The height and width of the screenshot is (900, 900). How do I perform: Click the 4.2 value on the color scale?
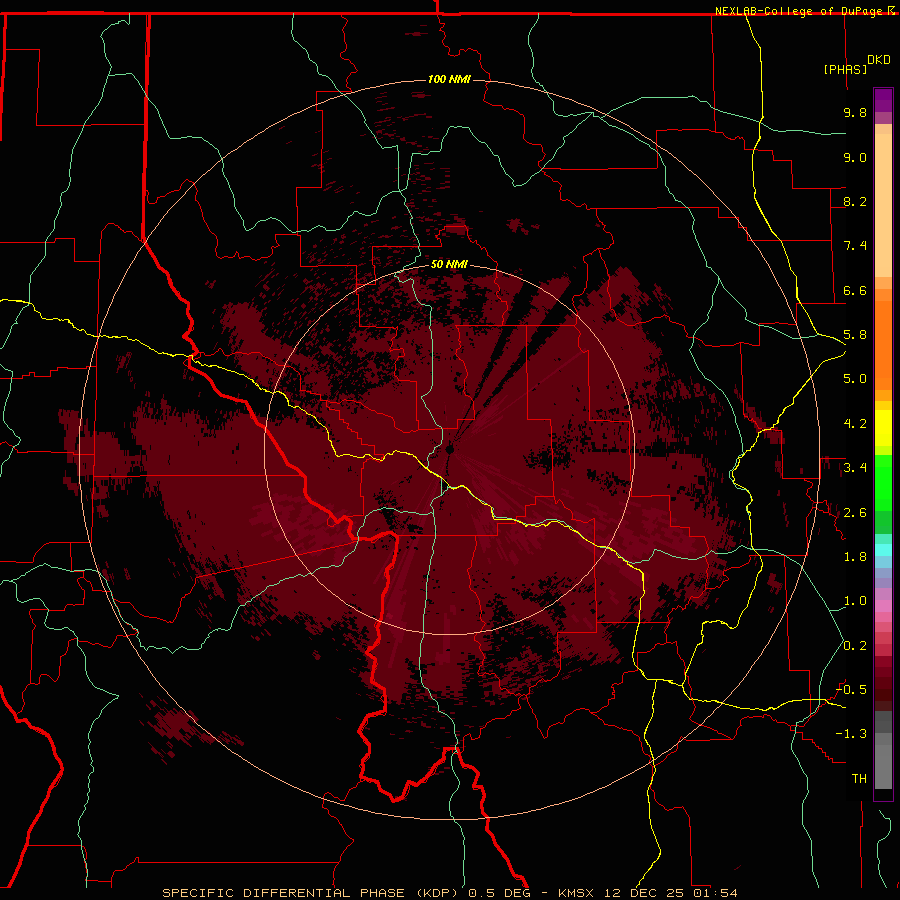[x=855, y=424]
